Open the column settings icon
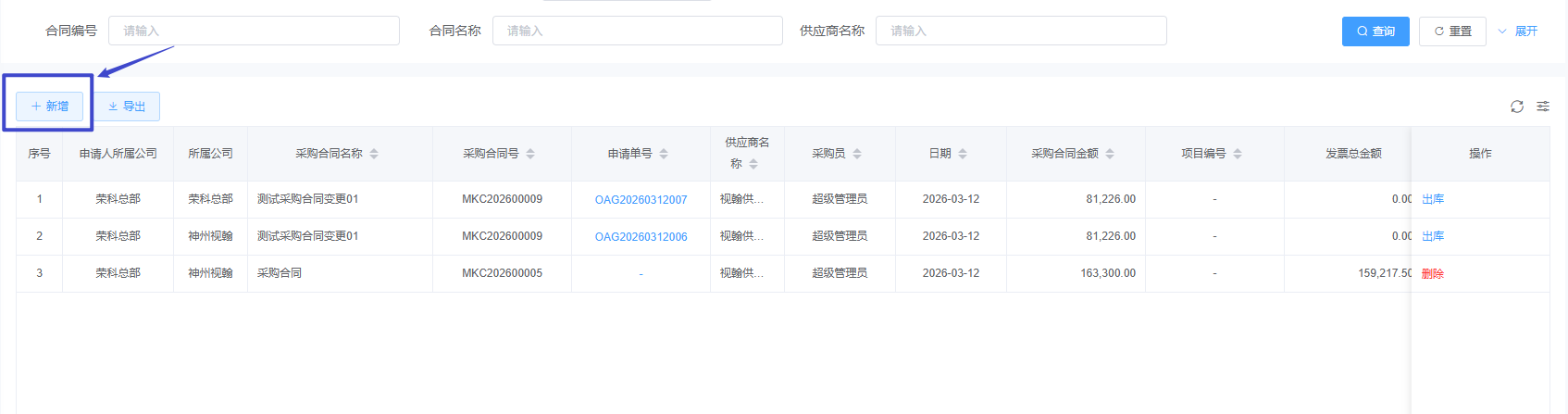This screenshot has height=414, width=1568. (x=1543, y=107)
